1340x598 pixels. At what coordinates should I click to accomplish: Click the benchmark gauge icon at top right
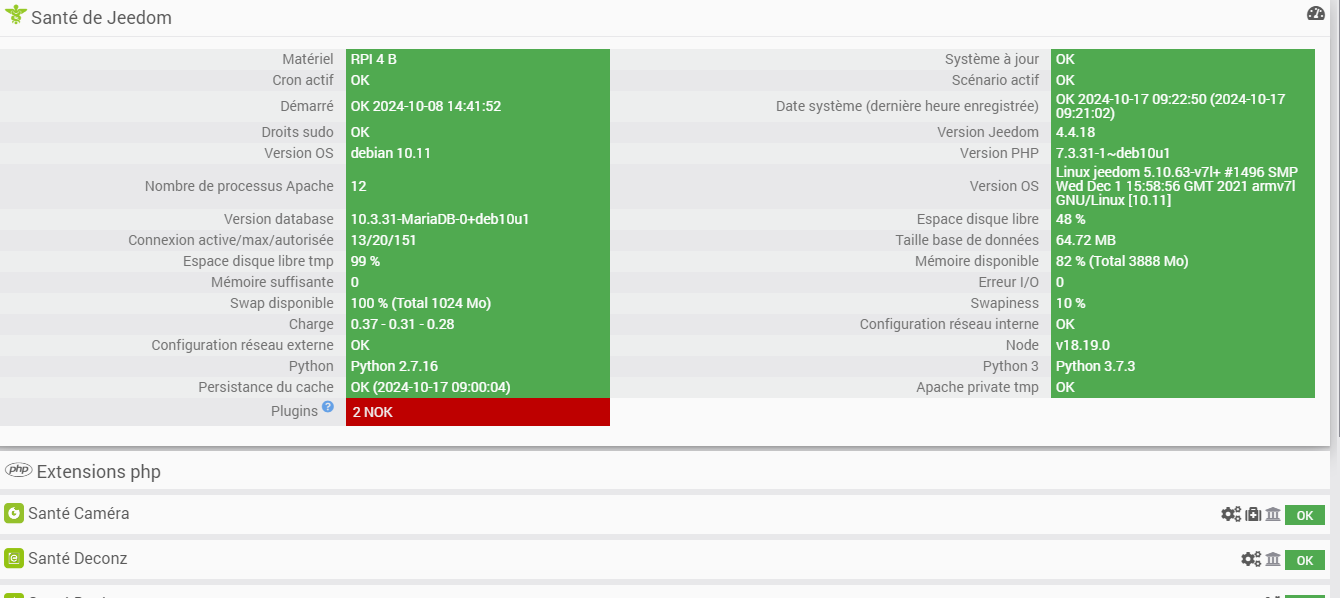[1315, 13]
